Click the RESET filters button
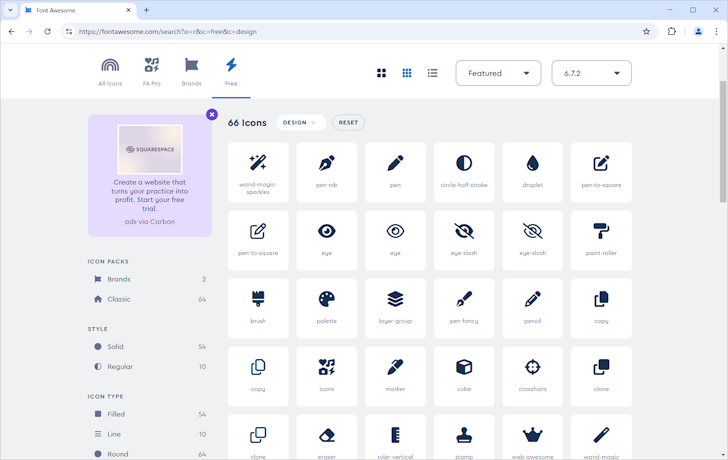This screenshot has height=460, width=728. 348,123
